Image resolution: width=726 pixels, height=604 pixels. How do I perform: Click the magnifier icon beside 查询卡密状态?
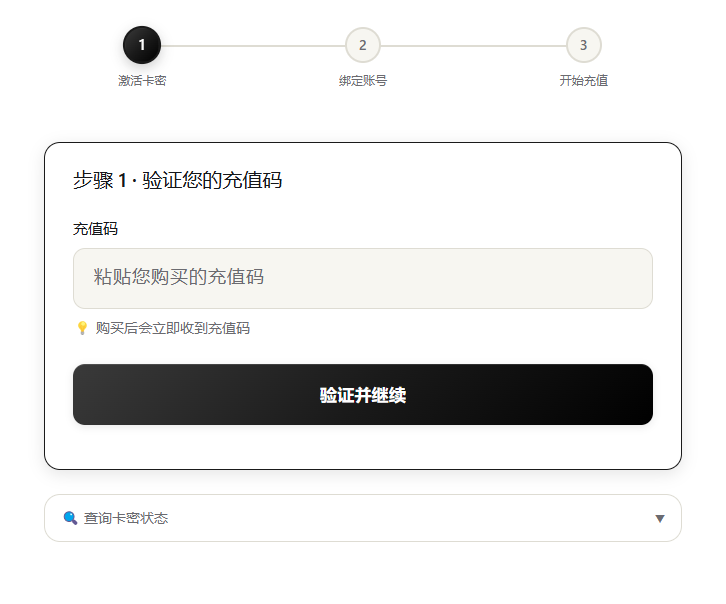point(70,518)
